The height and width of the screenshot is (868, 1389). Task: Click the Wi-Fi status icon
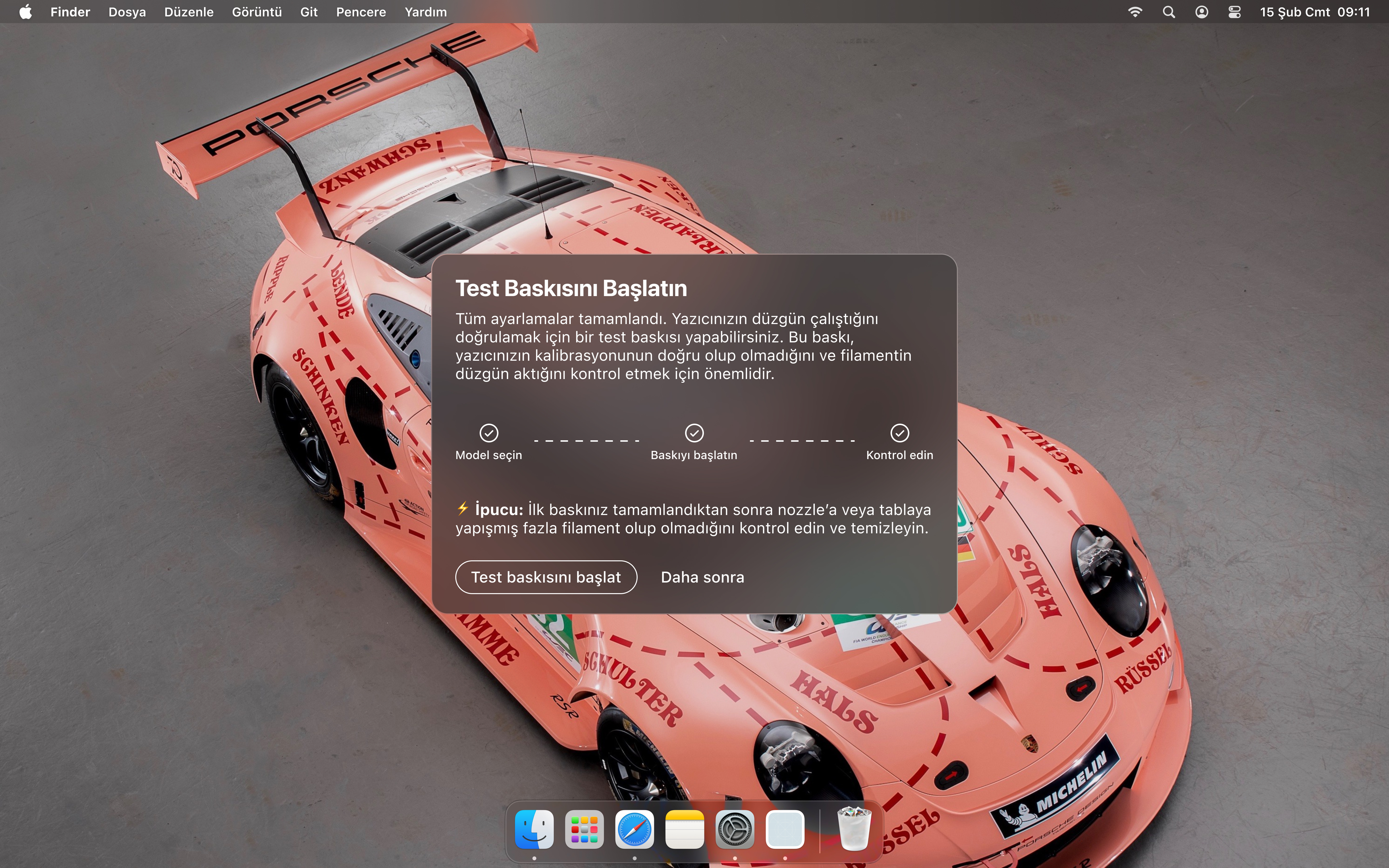click(1135, 12)
